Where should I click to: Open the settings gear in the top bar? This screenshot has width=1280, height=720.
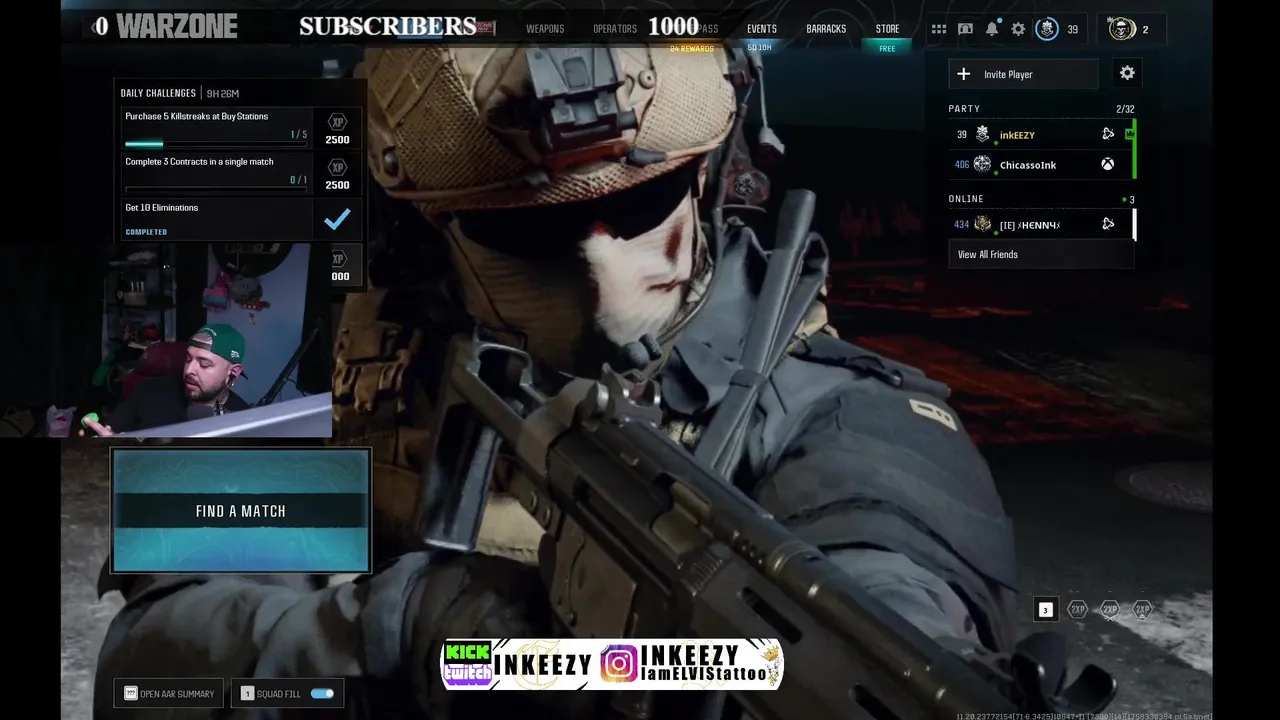tap(1018, 29)
